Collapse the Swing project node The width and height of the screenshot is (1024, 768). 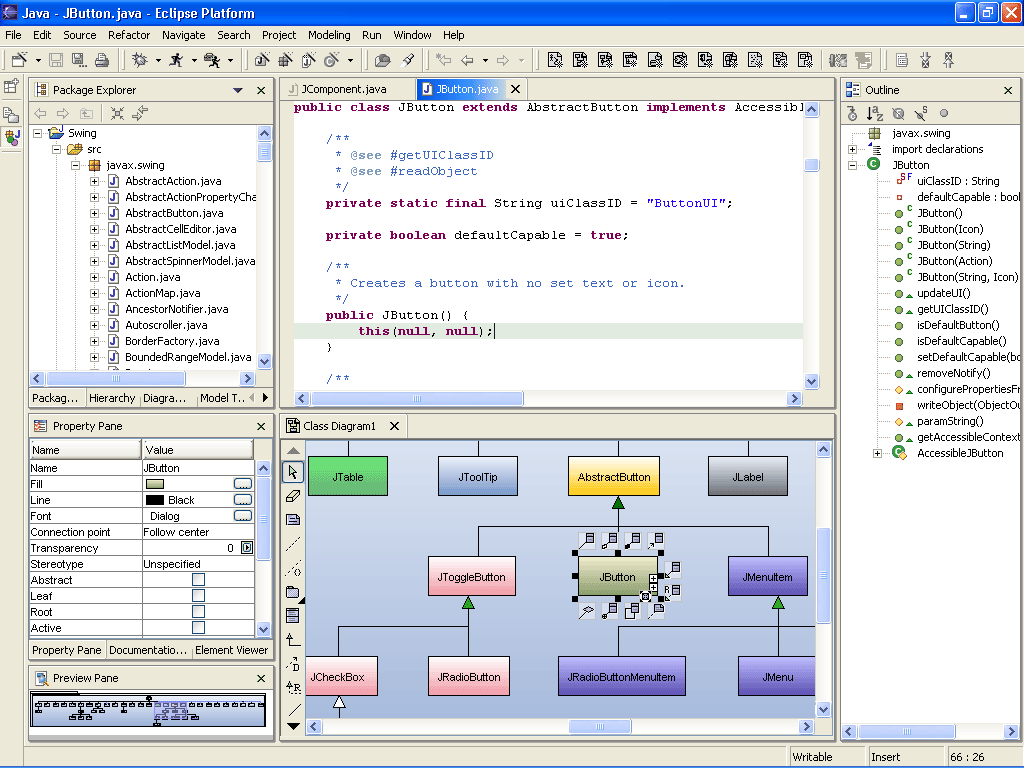tap(38, 133)
